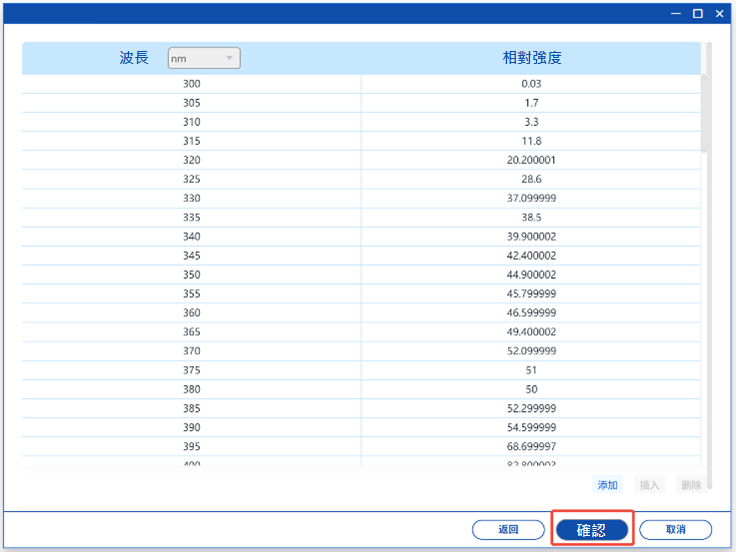The image size is (736, 552).
Task: Click the 挿入 insert row button
Action: click(x=650, y=485)
